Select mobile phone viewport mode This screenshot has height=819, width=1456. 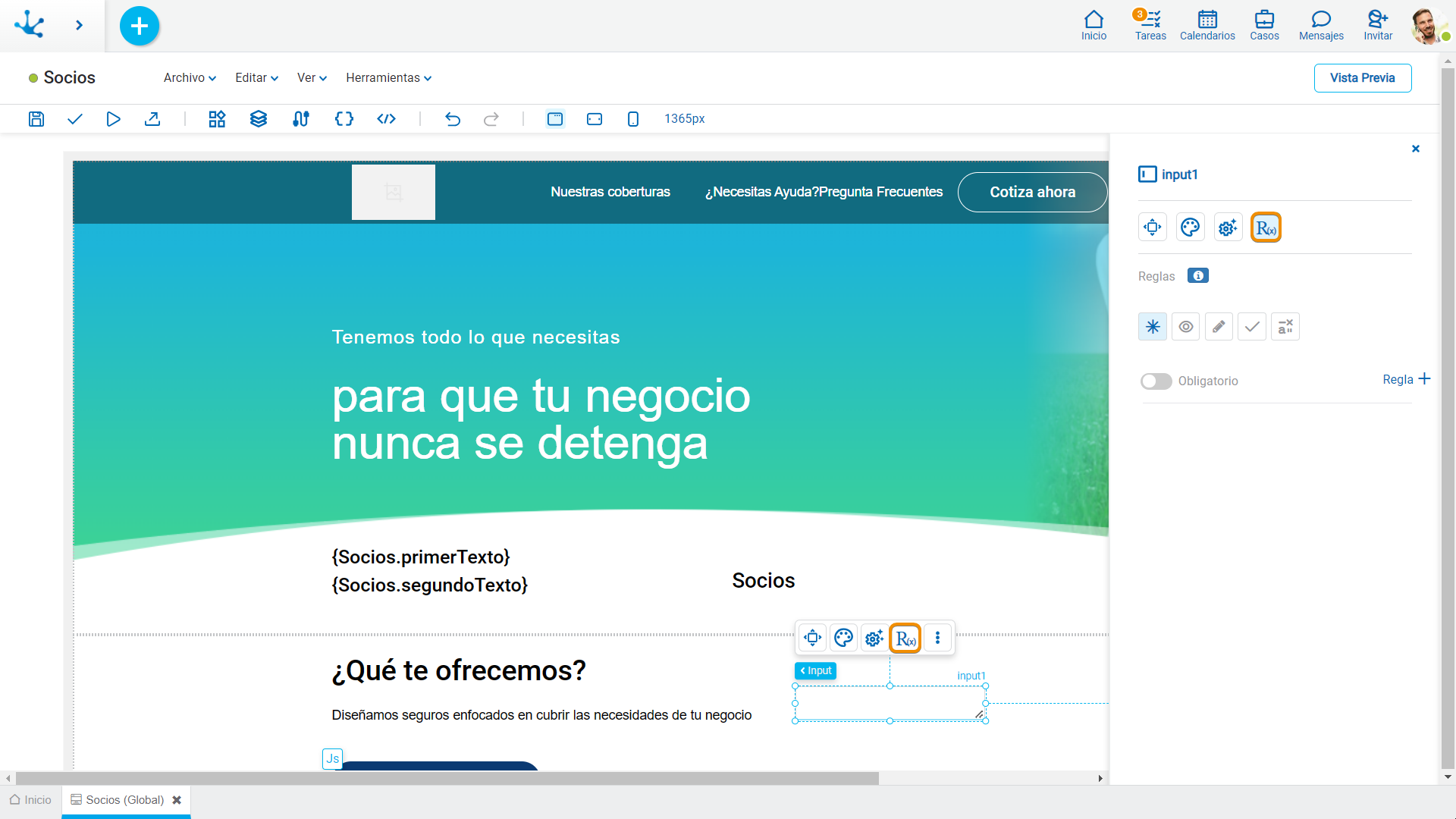633,119
